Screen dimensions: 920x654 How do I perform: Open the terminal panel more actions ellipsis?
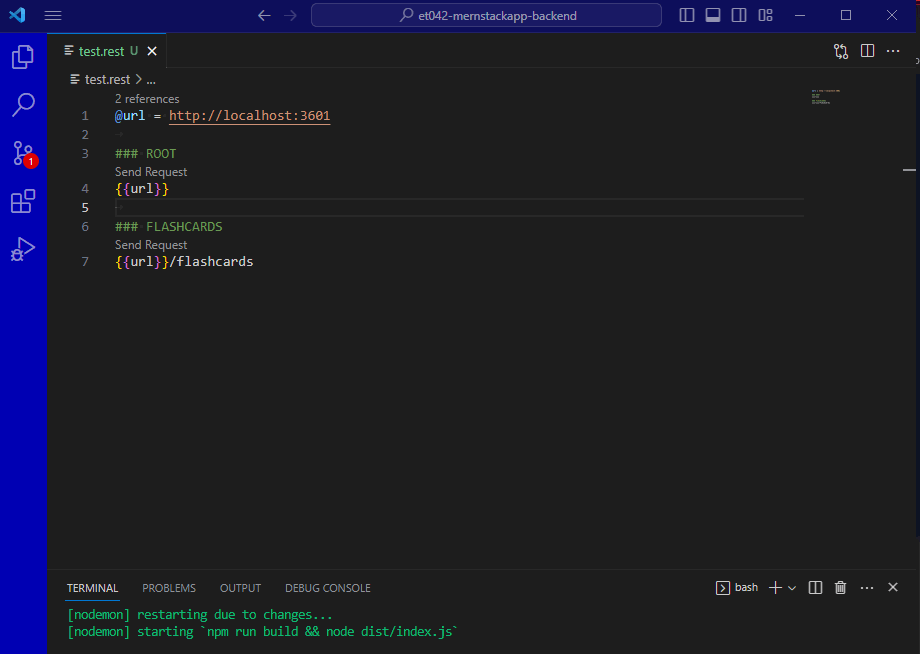[x=867, y=588]
